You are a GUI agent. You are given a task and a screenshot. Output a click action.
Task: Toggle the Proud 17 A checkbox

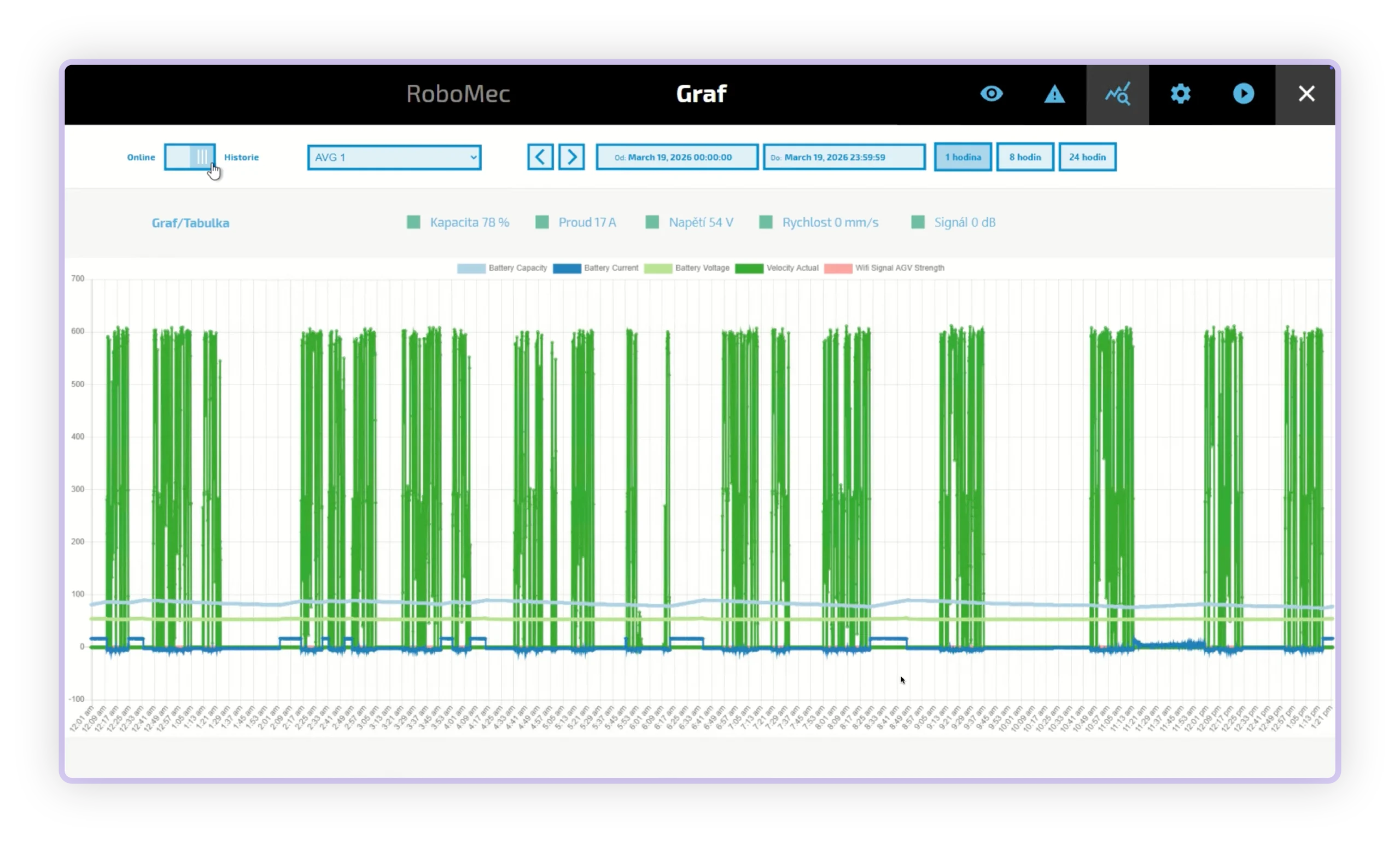[x=541, y=222]
